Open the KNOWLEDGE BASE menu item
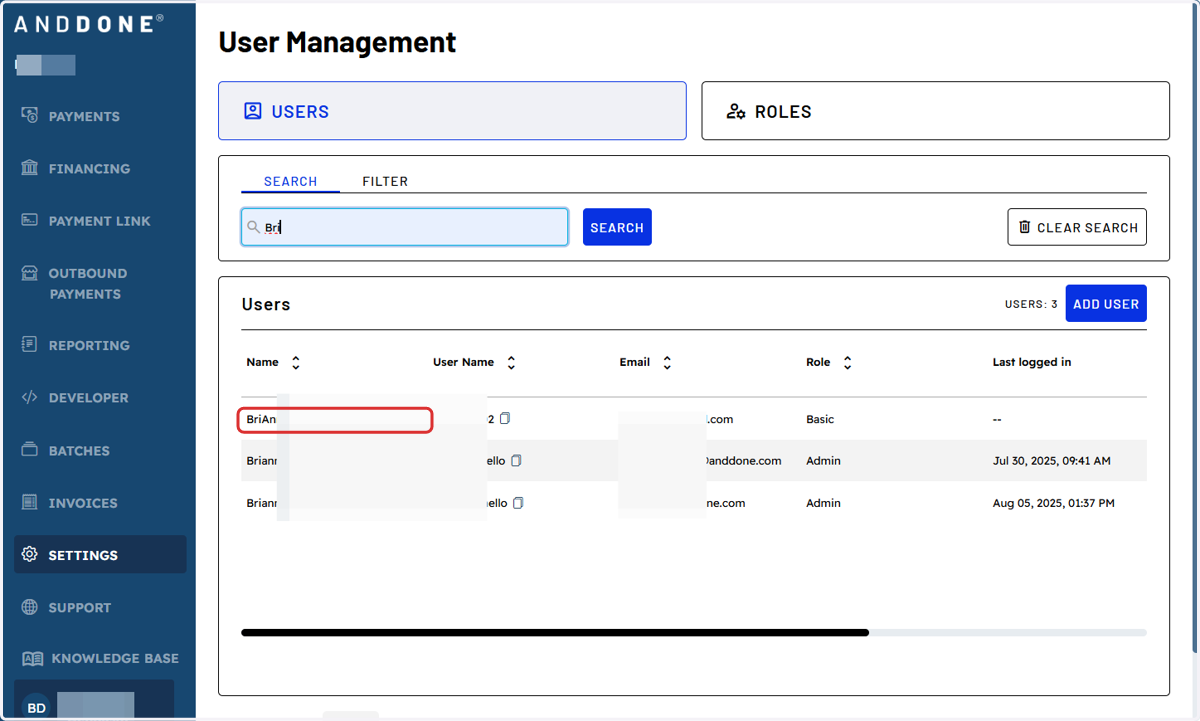The image size is (1200, 721). pyautogui.click(x=114, y=658)
